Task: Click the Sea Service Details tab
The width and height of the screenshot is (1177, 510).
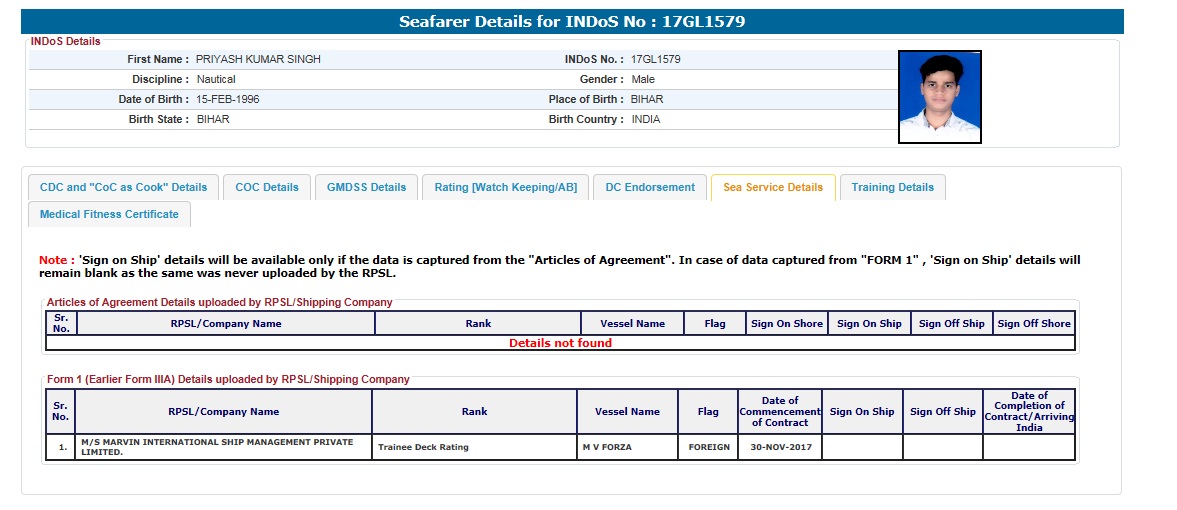Action: tap(772, 187)
